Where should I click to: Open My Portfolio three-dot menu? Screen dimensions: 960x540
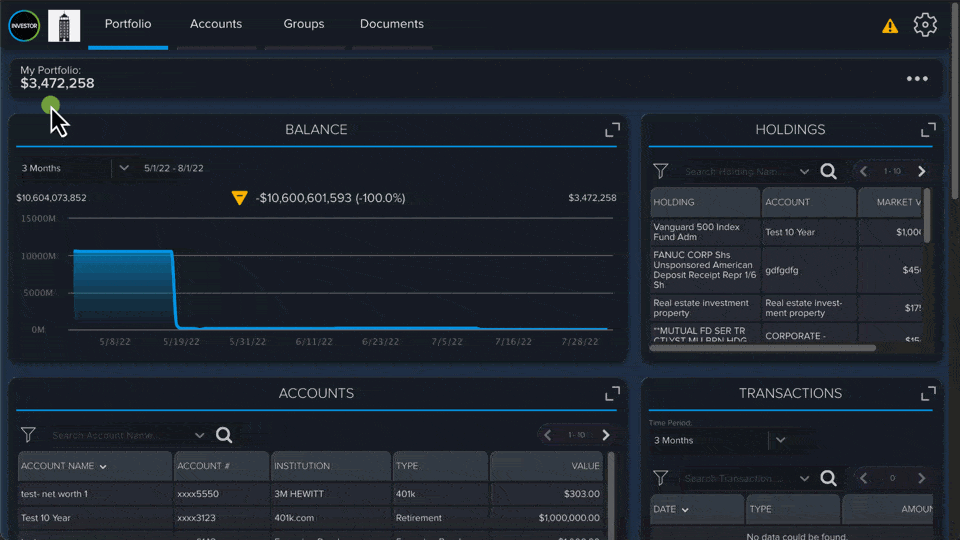917,78
